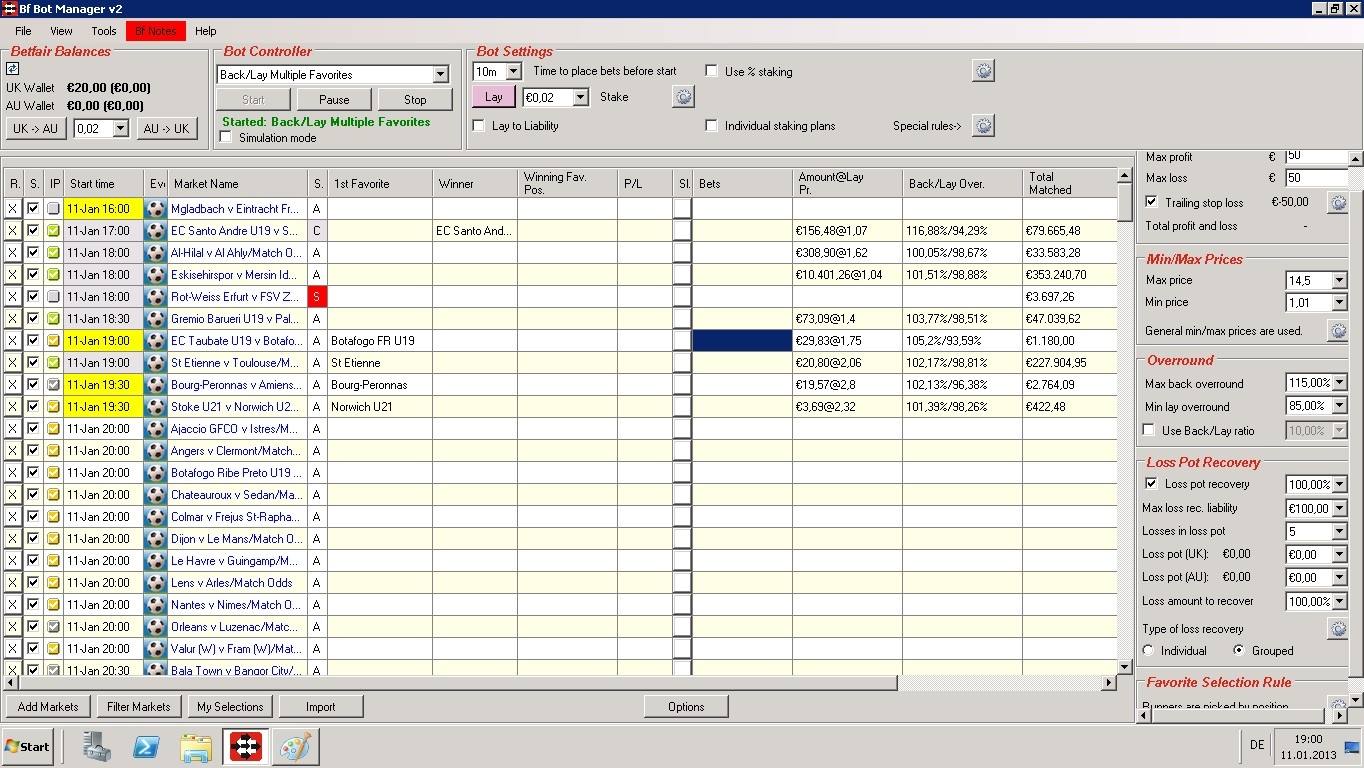Uncheck Trailing stop loss
The width and height of the screenshot is (1364, 768).
click(x=1151, y=202)
